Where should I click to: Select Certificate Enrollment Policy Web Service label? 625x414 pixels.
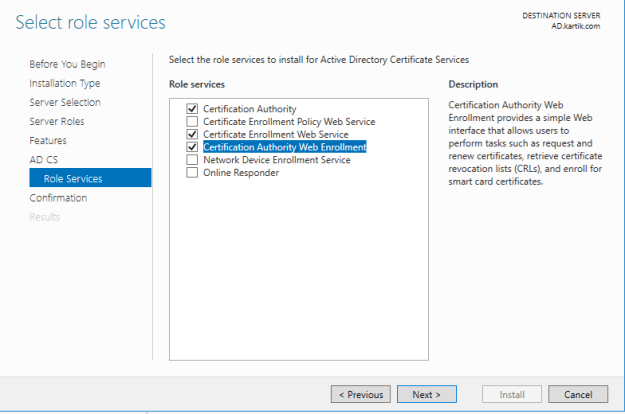[x=289, y=122]
